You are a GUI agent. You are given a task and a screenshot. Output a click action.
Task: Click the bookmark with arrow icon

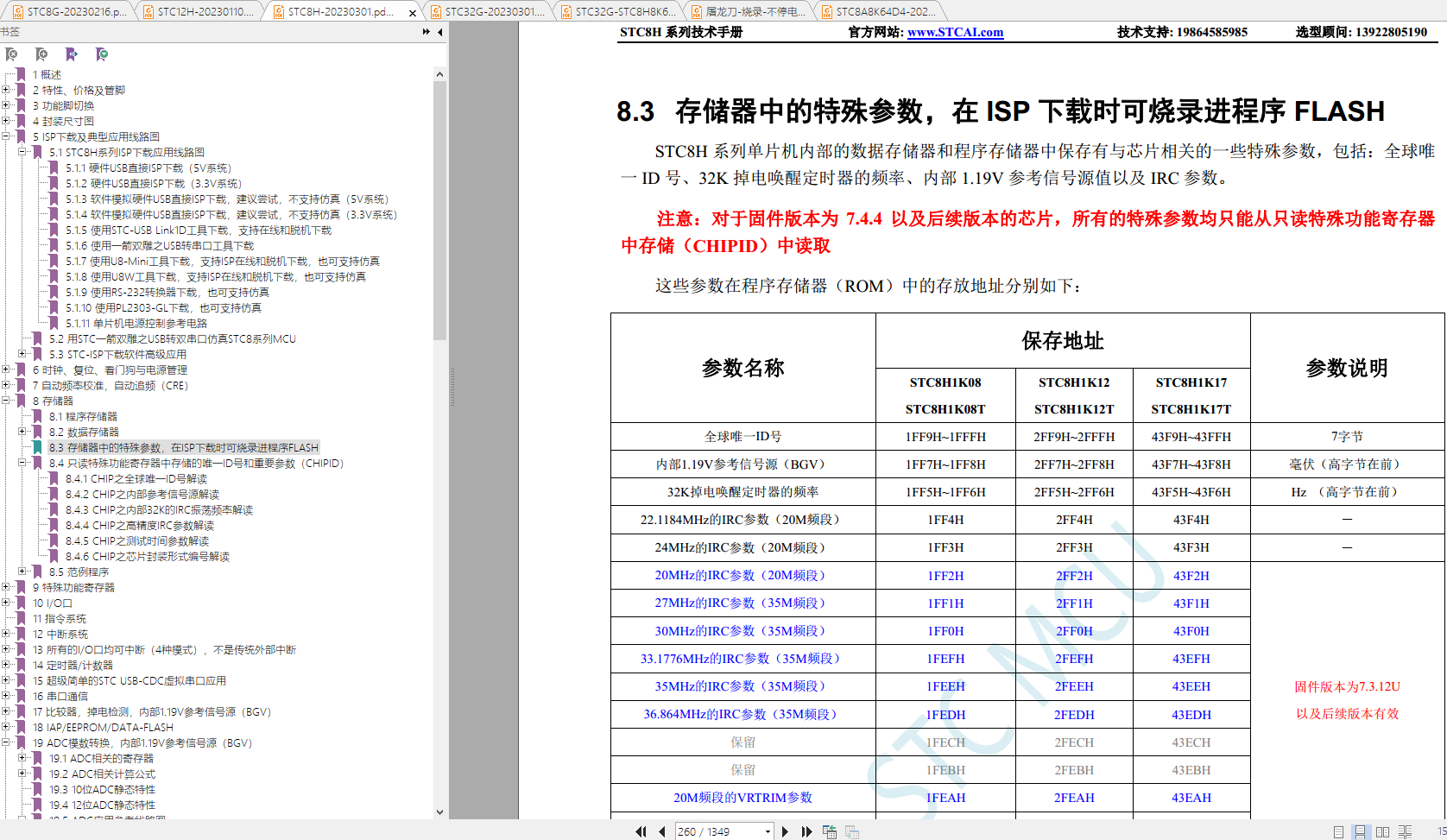tap(72, 54)
